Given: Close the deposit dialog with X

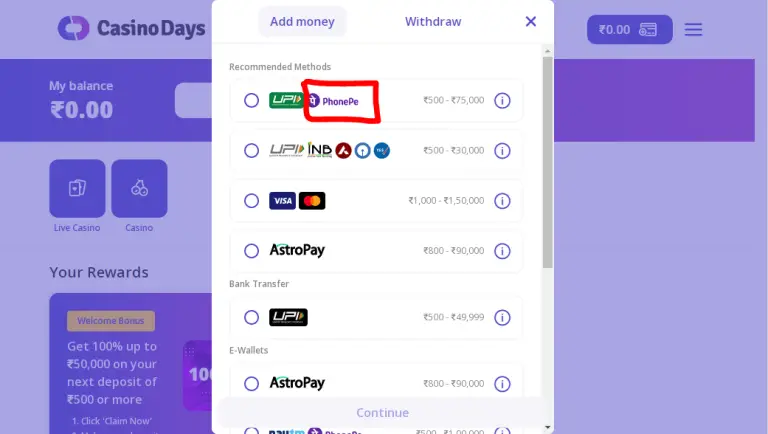Looking at the screenshot, I should [530, 22].
